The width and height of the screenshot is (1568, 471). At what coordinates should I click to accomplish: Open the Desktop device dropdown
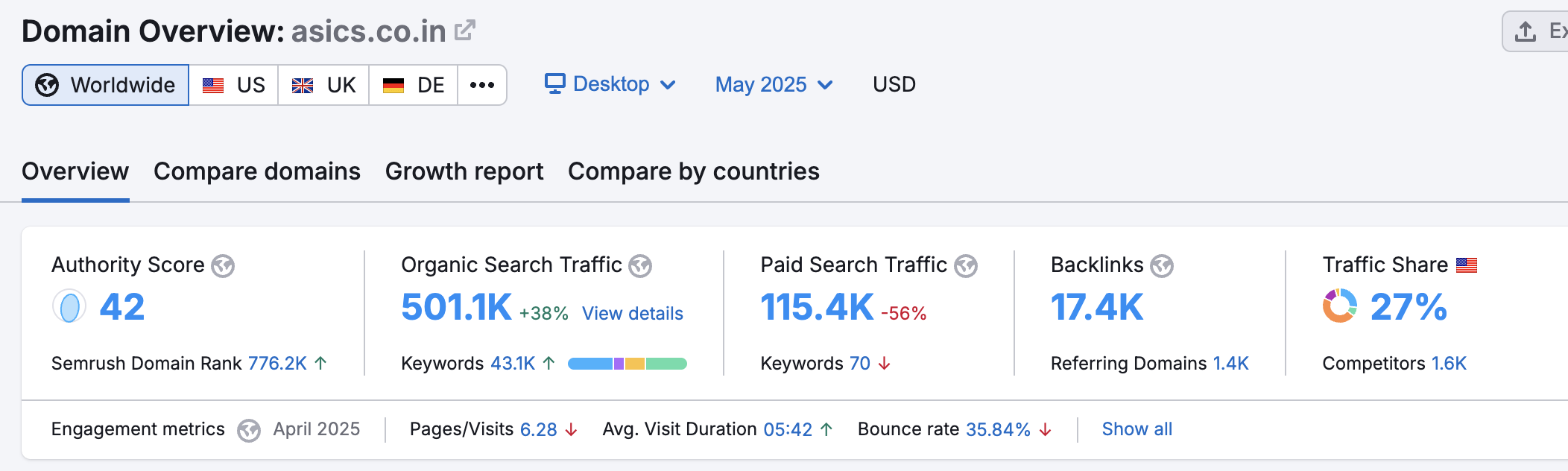point(610,84)
